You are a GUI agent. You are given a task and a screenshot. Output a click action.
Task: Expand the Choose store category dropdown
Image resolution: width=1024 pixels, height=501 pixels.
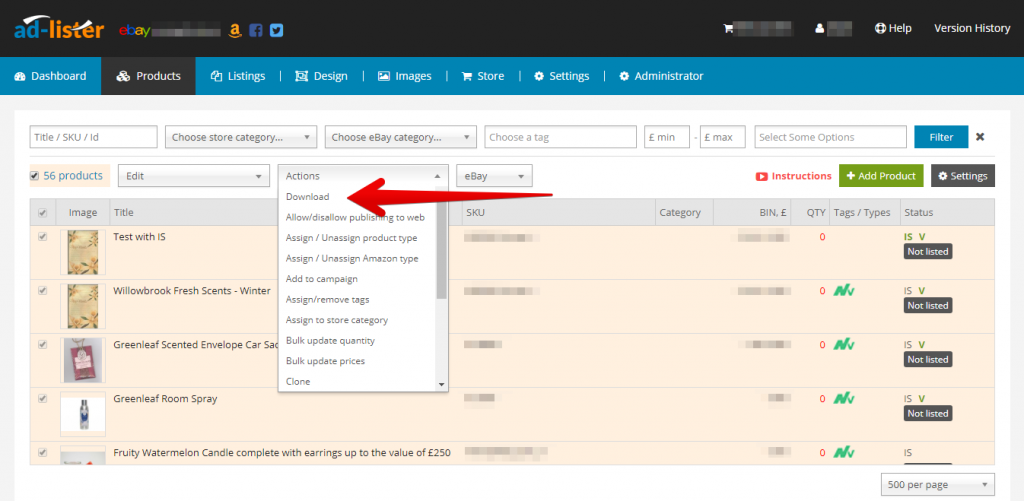(x=241, y=137)
